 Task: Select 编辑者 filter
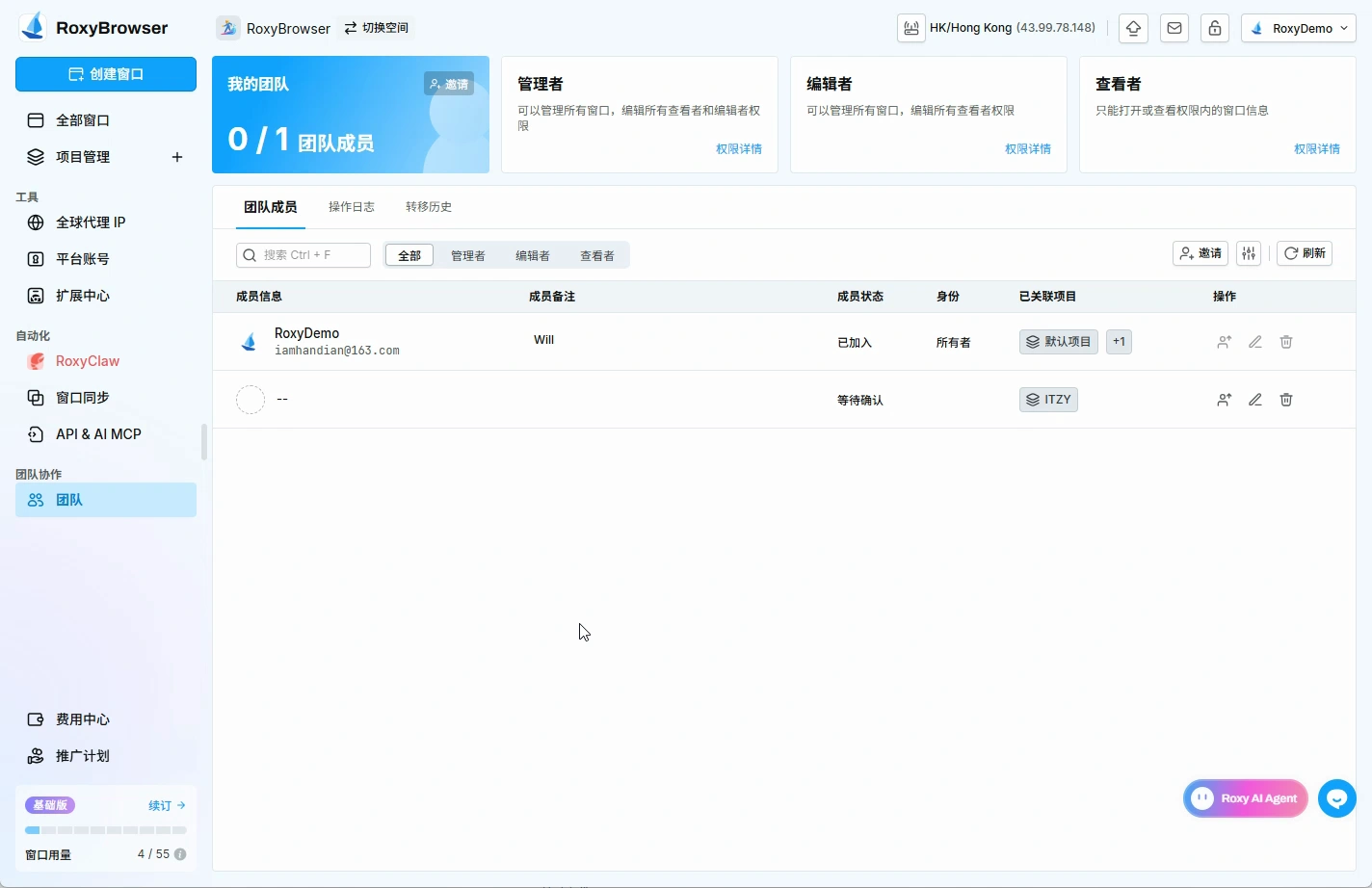[533, 255]
